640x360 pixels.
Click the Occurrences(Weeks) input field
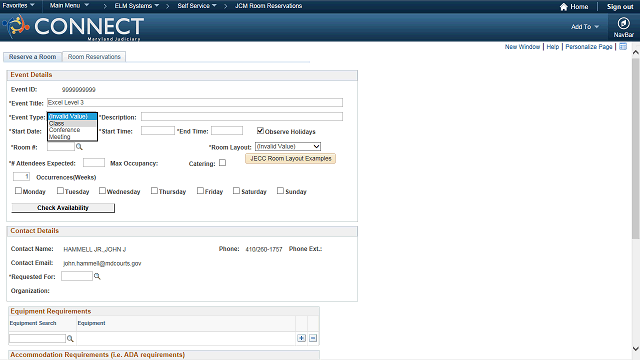coord(21,177)
